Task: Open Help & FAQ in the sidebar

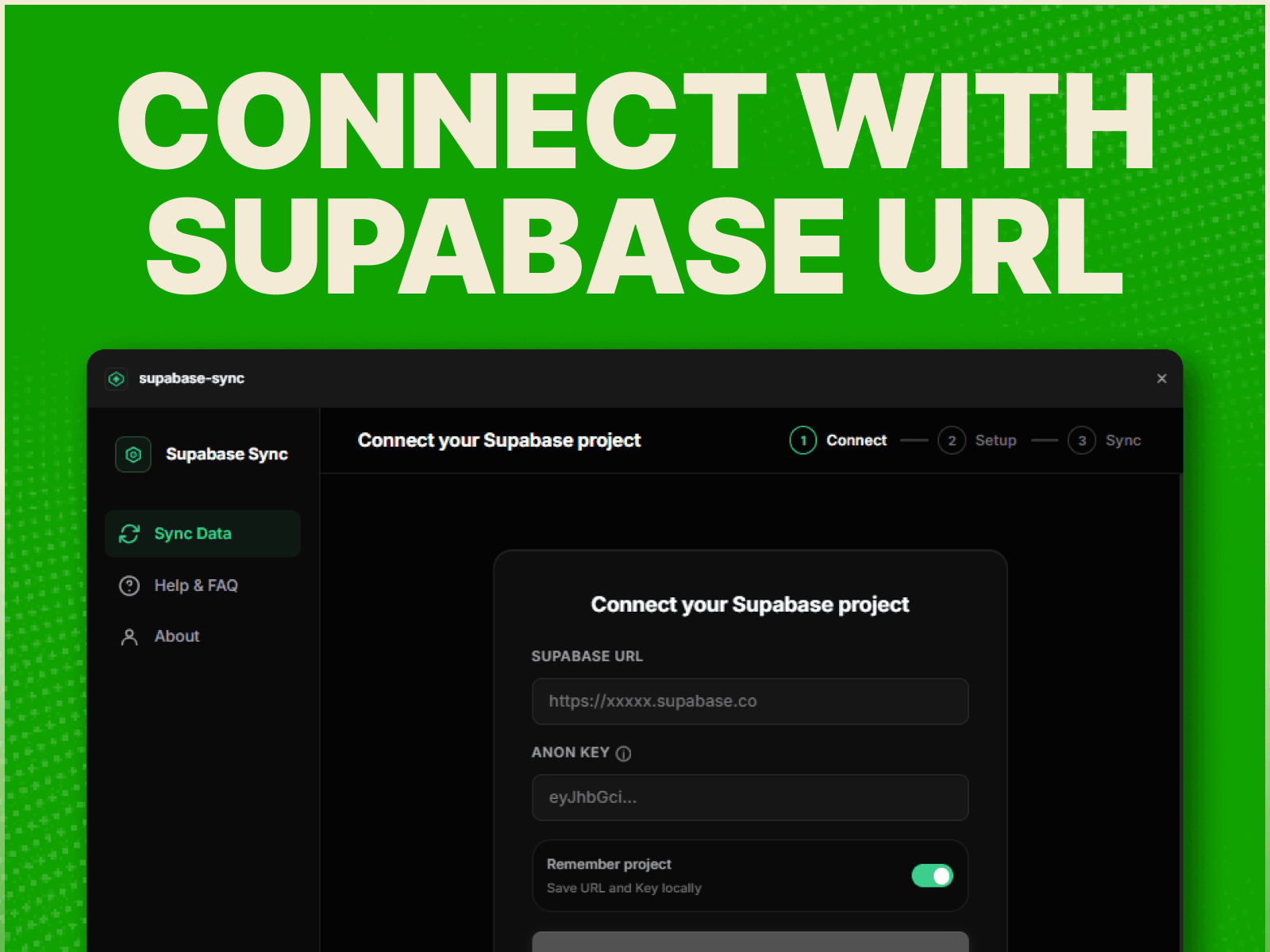Action: (202, 585)
